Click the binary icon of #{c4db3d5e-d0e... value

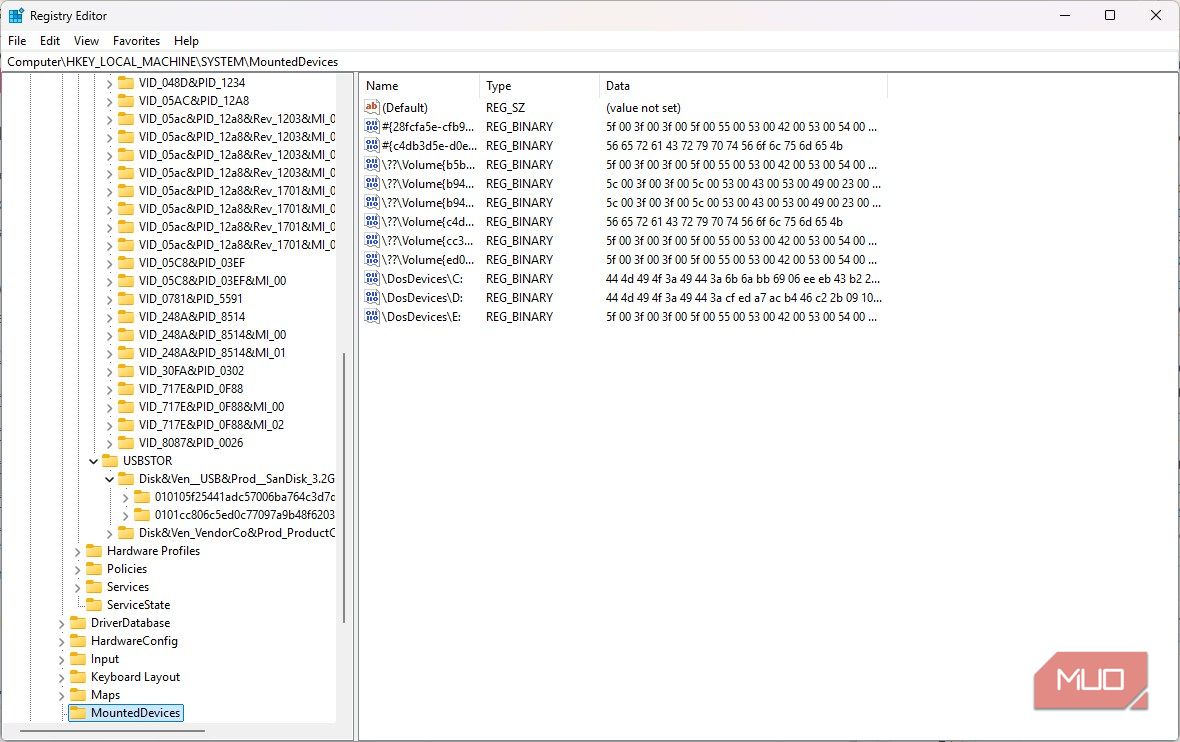pos(372,145)
